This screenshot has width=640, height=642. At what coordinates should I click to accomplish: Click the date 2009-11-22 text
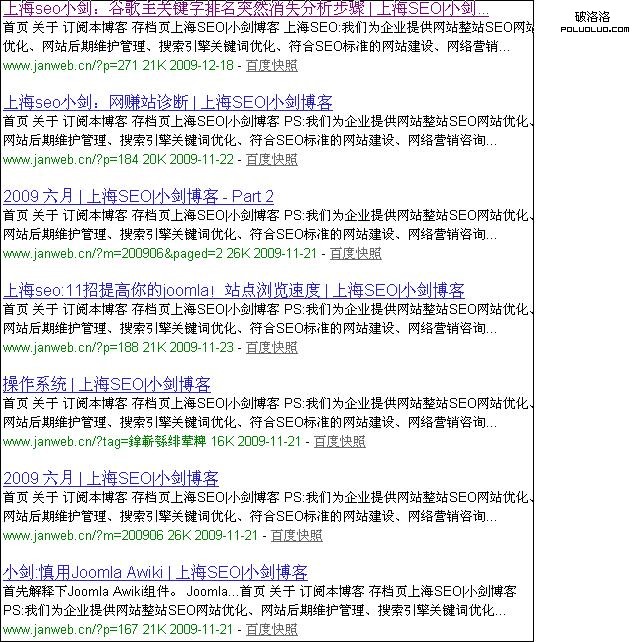click(201, 160)
